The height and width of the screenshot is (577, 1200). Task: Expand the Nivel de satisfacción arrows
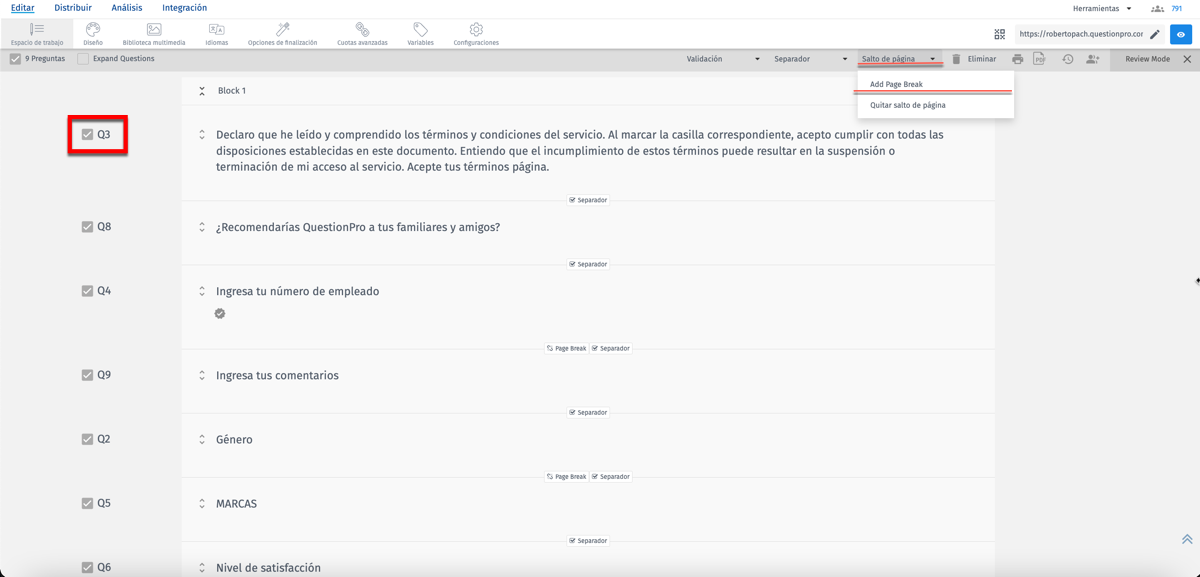click(x=202, y=568)
